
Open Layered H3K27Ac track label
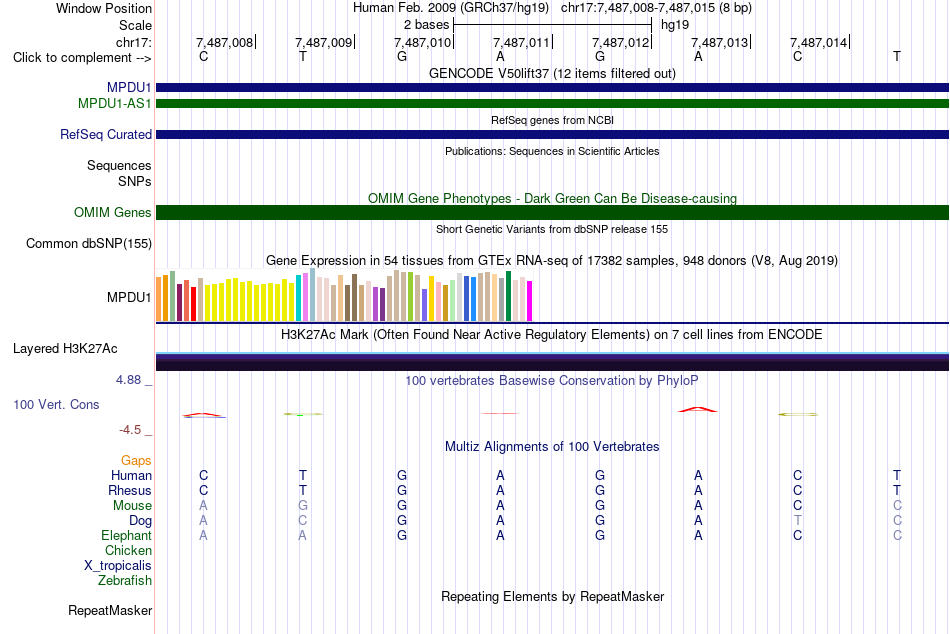65,349
